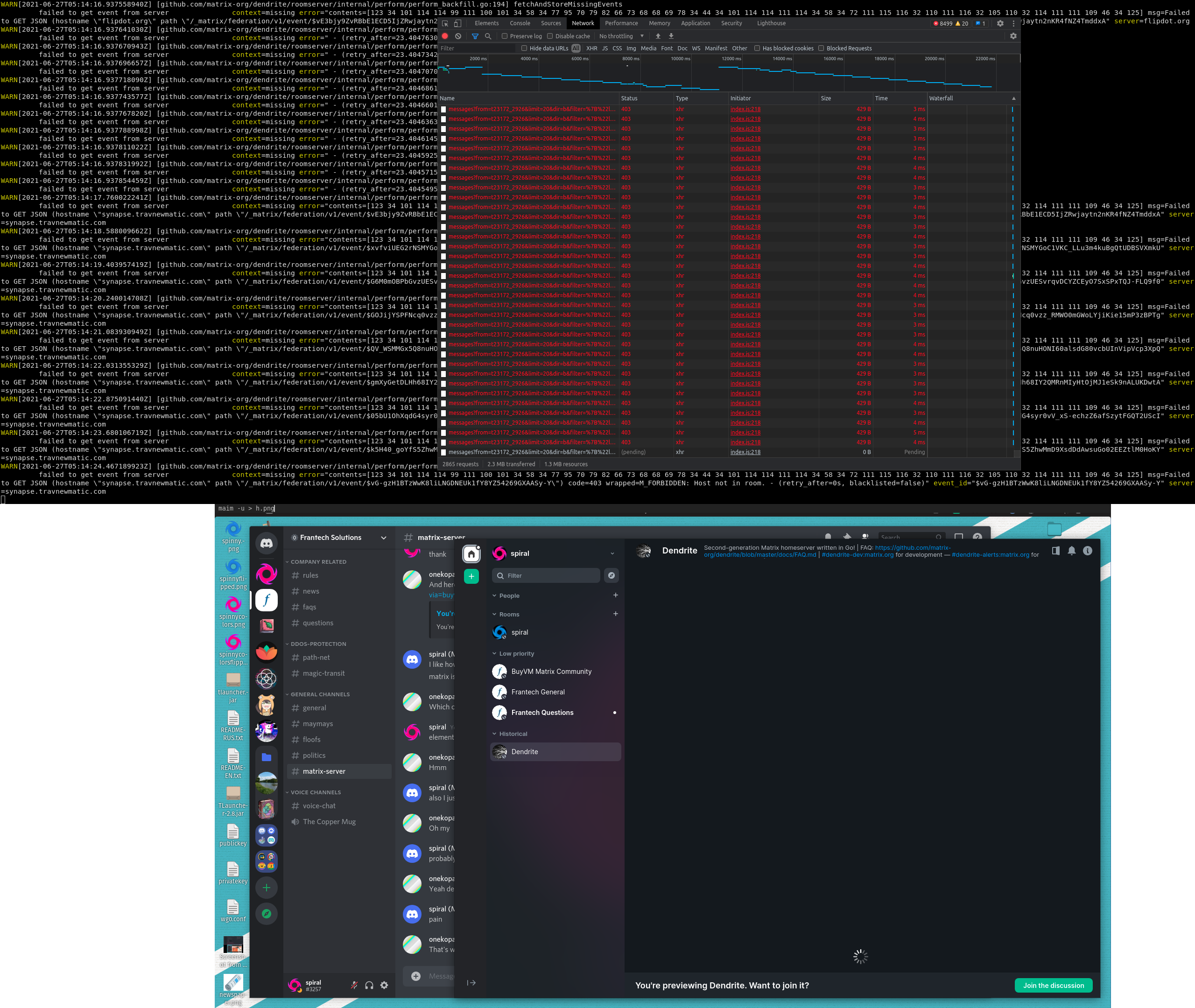Toggle the DevTools device toolbar icon
The height and width of the screenshot is (1008, 1195).
click(x=457, y=23)
